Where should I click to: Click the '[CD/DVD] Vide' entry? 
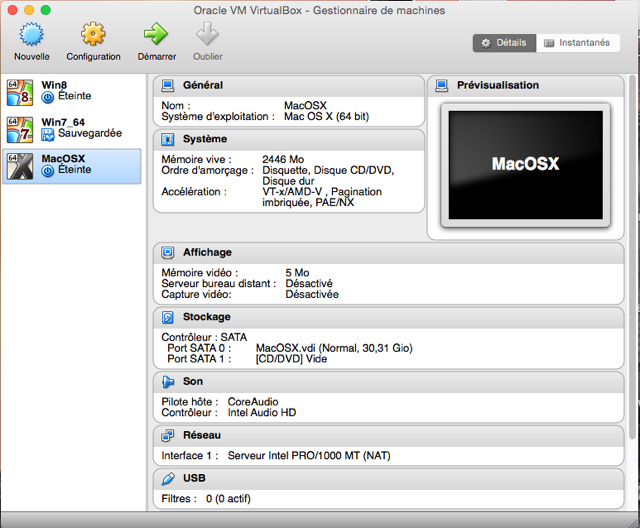(291, 359)
